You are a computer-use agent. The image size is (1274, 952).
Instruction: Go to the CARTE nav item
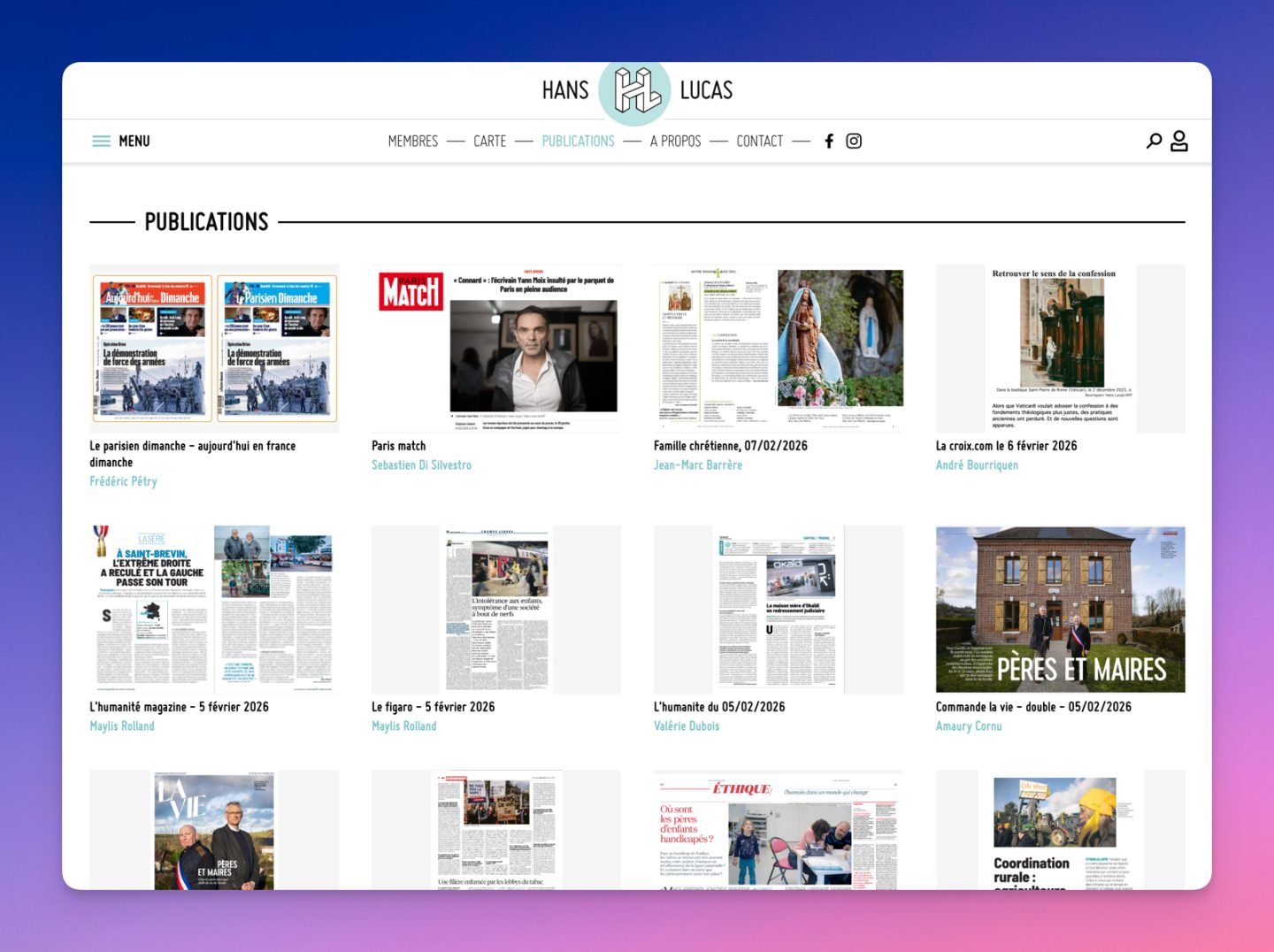click(x=489, y=141)
